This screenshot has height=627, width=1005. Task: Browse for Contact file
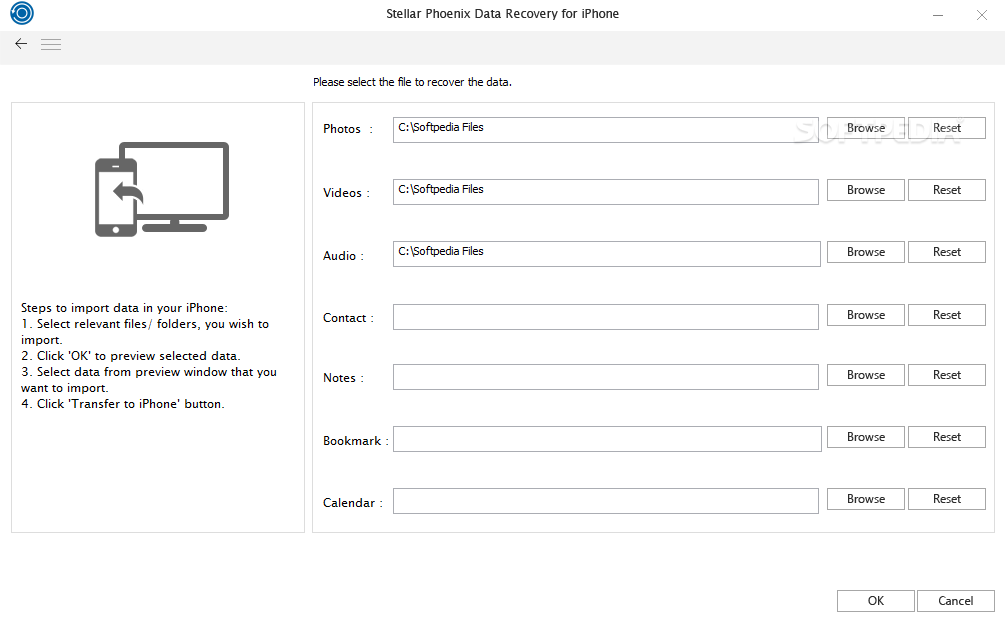pyautogui.click(x=865, y=315)
